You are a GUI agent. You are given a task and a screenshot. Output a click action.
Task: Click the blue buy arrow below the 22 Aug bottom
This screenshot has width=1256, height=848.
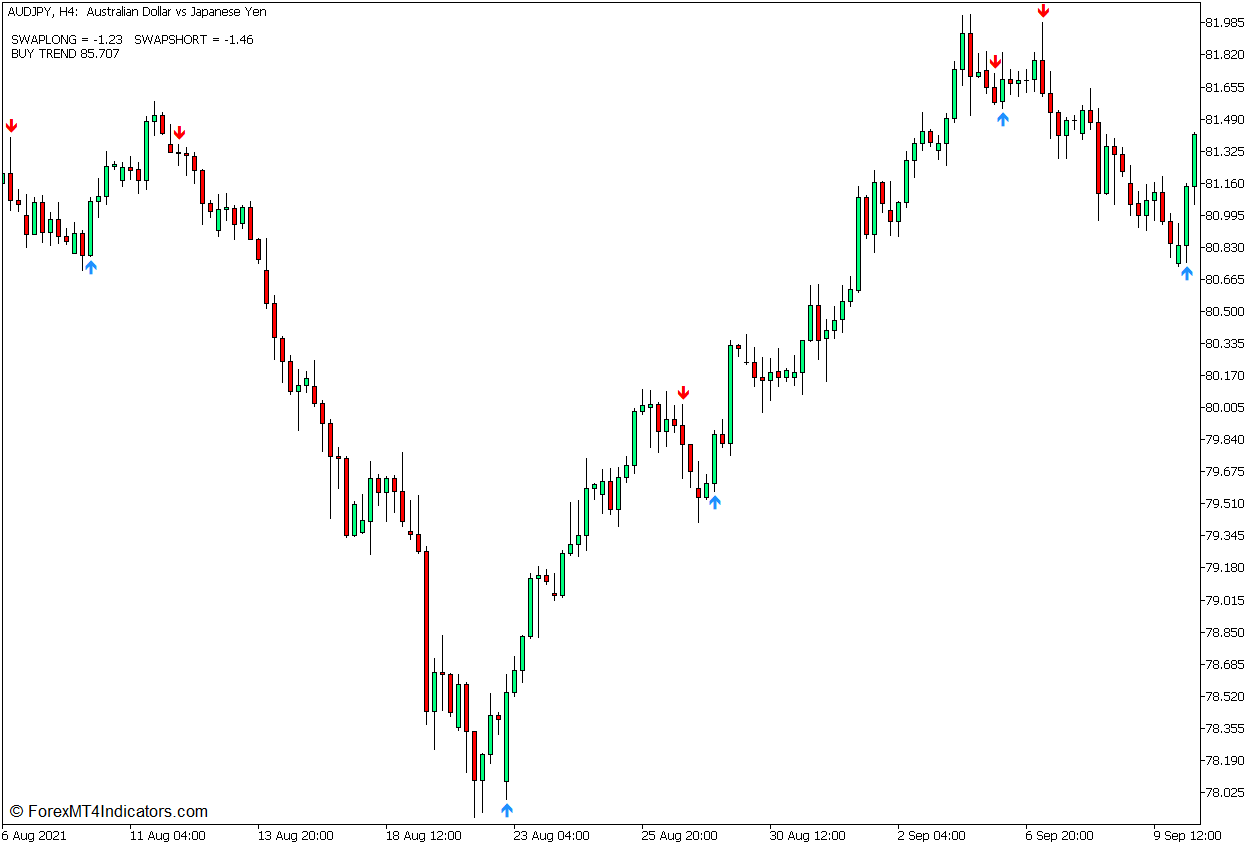pos(508,807)
